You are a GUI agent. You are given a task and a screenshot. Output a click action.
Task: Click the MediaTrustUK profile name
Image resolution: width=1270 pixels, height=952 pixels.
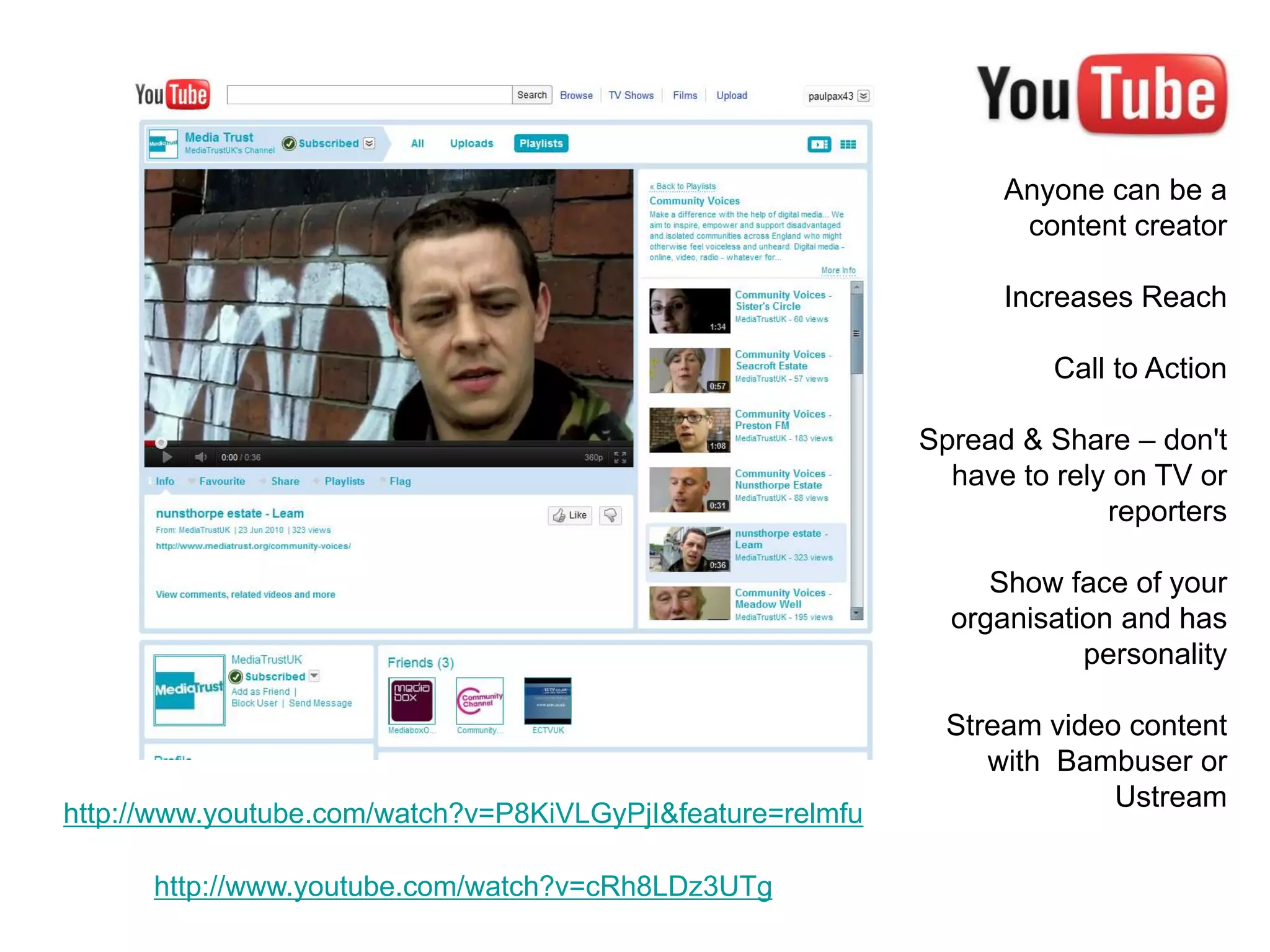click(x=267, y=659)
